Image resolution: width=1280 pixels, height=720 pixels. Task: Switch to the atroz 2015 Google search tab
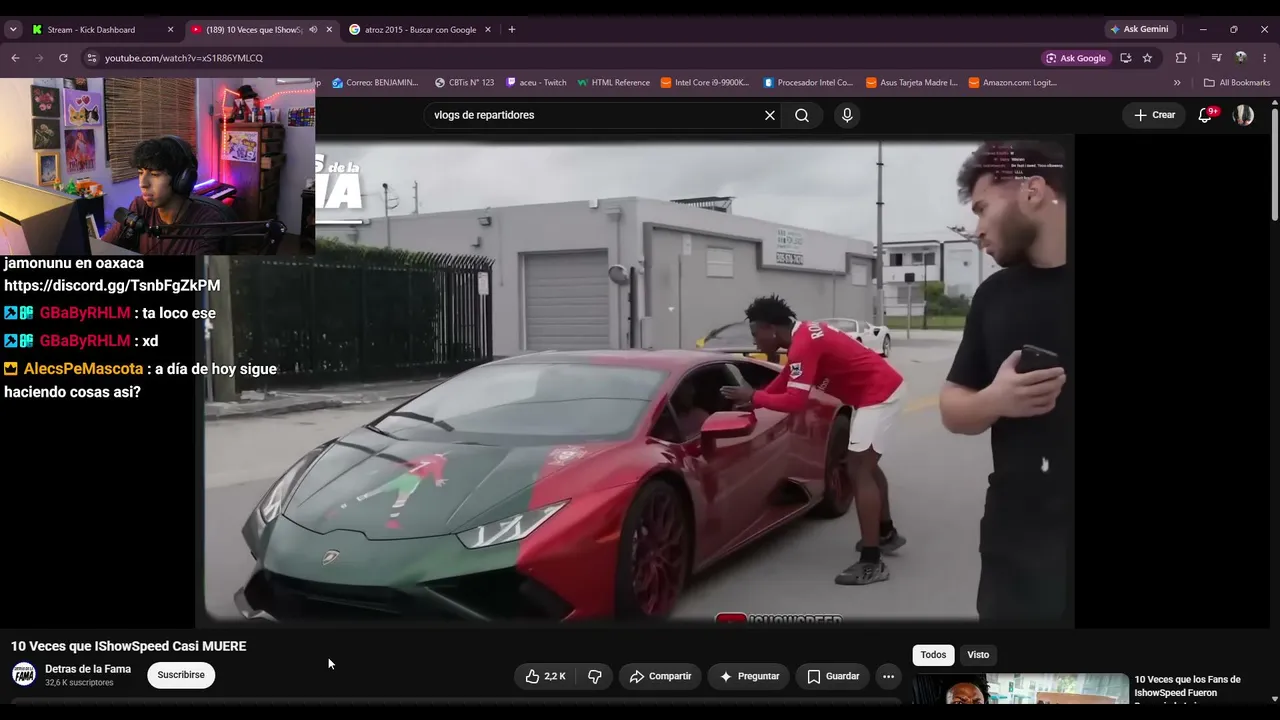pyautogui.click(x=420, y=30)
